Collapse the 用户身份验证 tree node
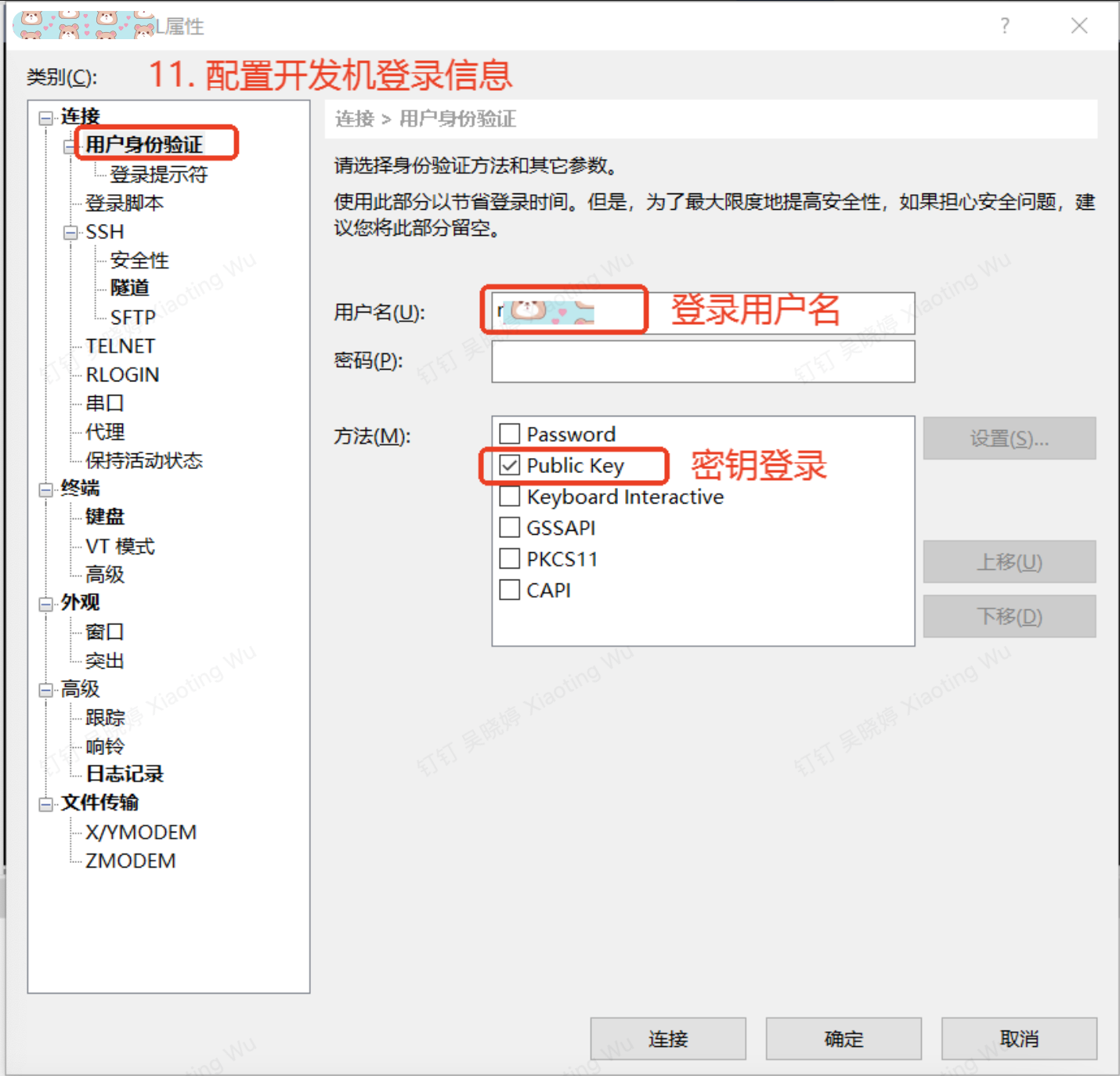Viewport: 1120px width, 1076px height. [70, 146]
